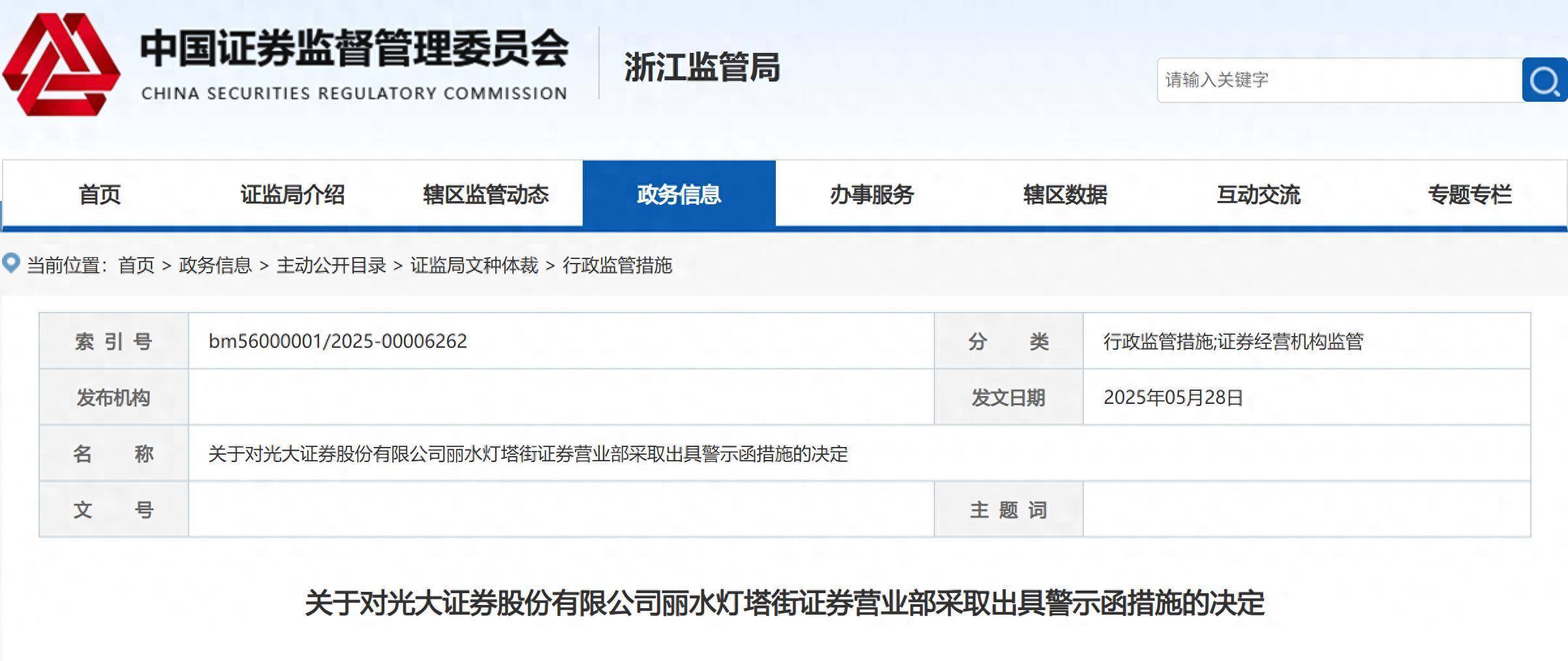Click CHINA SECURITIES REGULATORY COMMISSION subtitle
This screenshot has height=661, width=1568.
pyautogui.click(x=354, y=93)
